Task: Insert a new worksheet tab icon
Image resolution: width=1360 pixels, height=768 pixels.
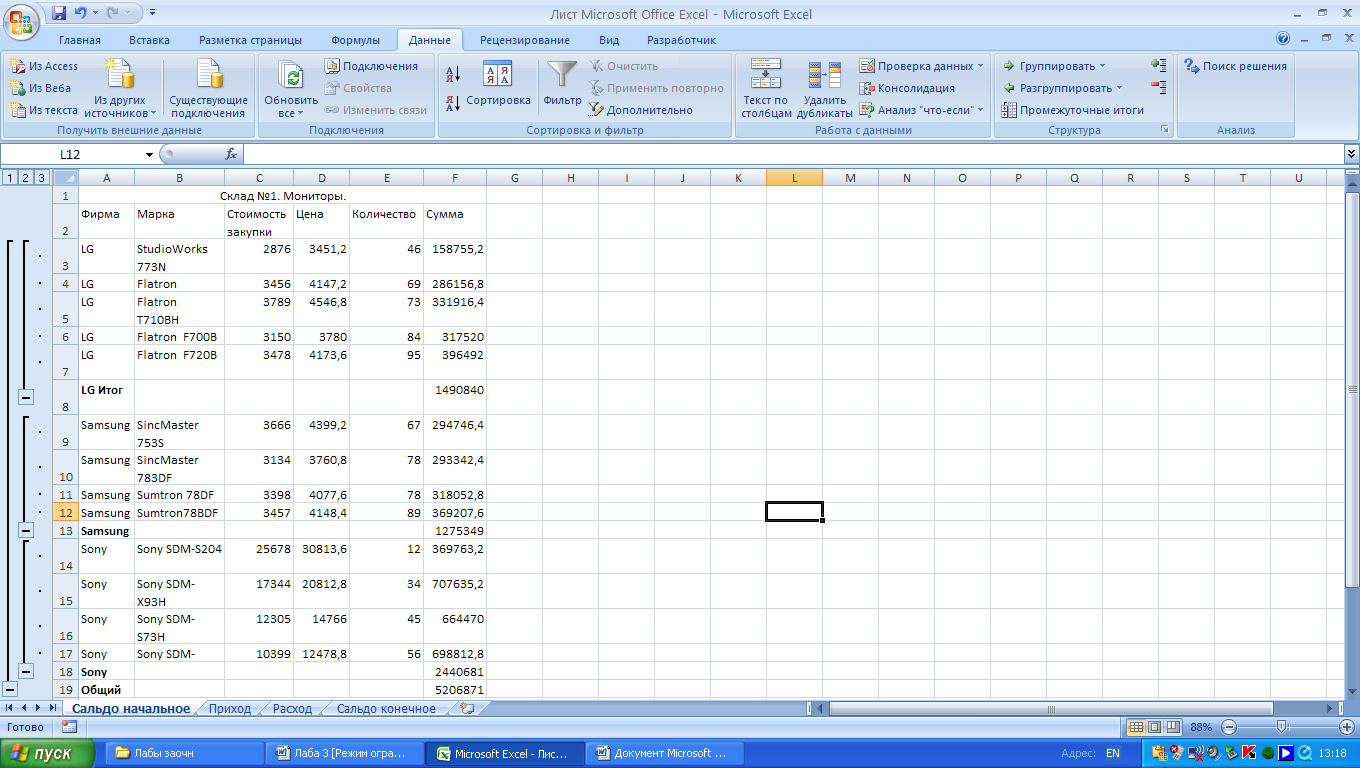Action: tap(467, 708)
